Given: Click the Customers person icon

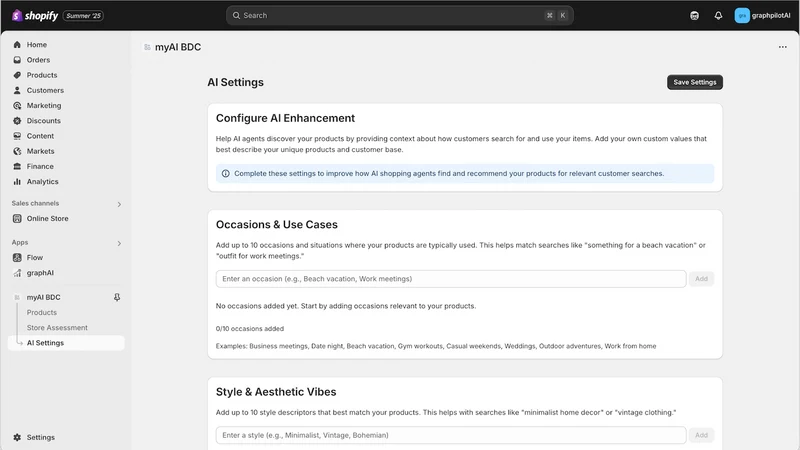Looking at the screenshot, I should coord(17,90).
